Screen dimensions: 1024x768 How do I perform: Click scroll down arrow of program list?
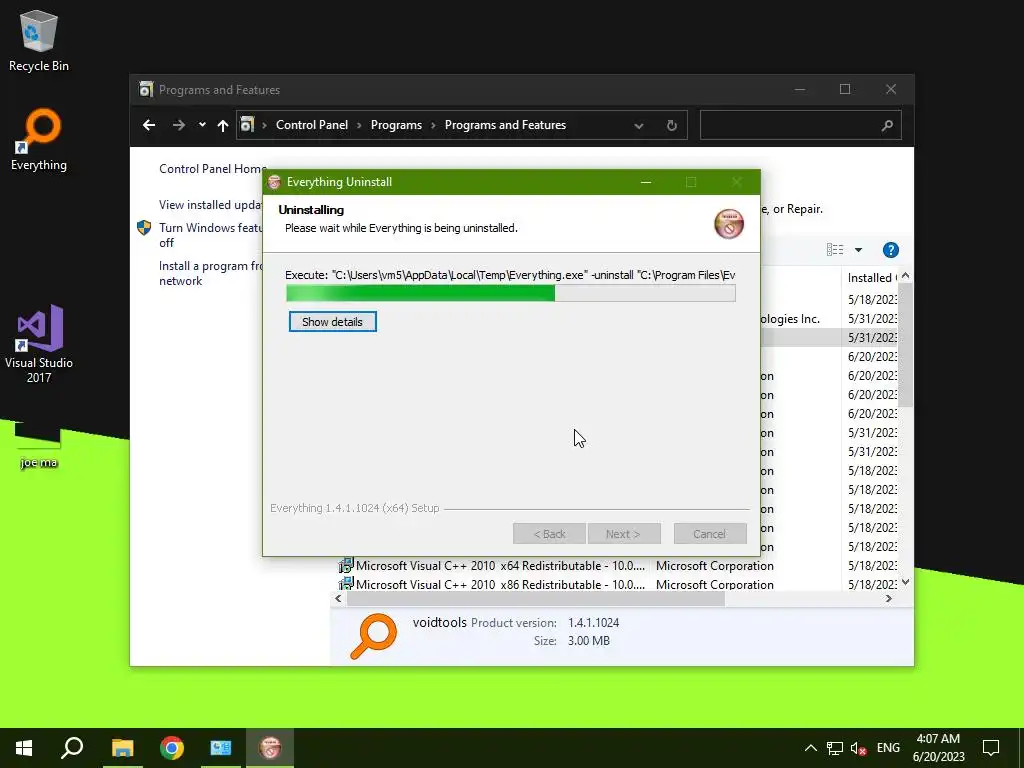[905, 582]
